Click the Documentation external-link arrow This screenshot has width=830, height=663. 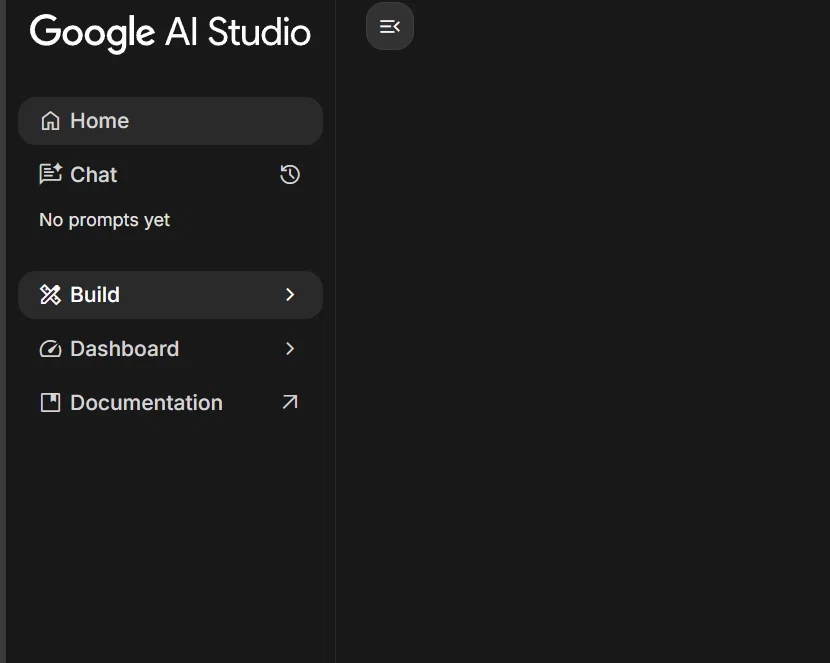[290, 402]
